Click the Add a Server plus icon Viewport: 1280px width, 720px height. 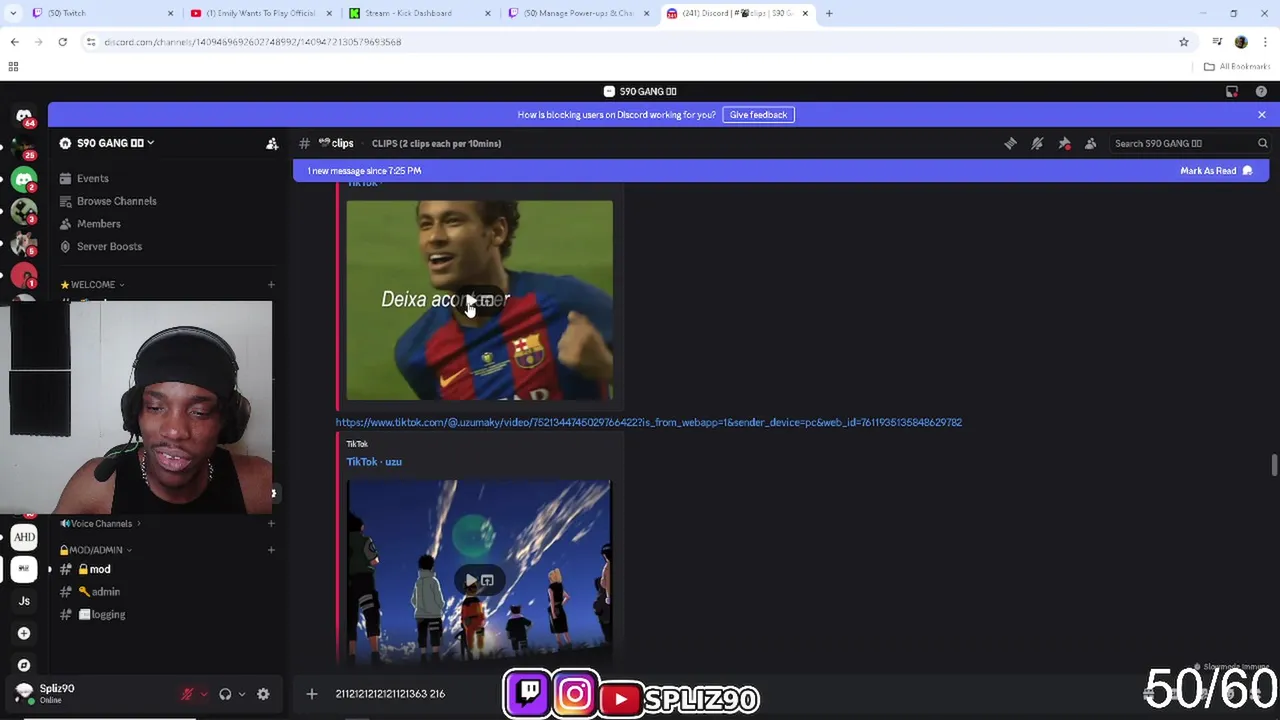(24, 633)
